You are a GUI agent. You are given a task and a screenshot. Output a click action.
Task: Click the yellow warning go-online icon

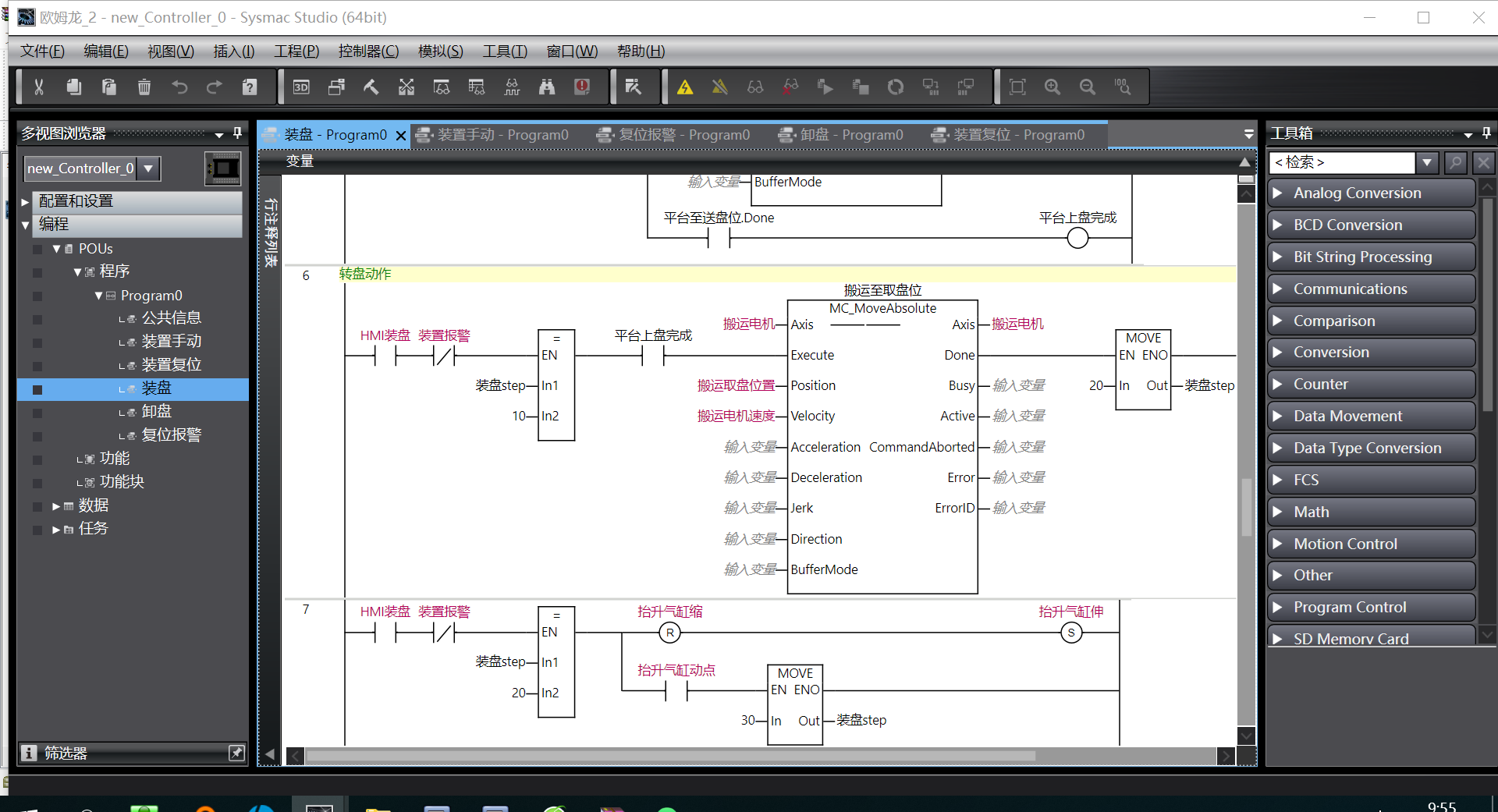pyautogui.click(x=685, y=87)
